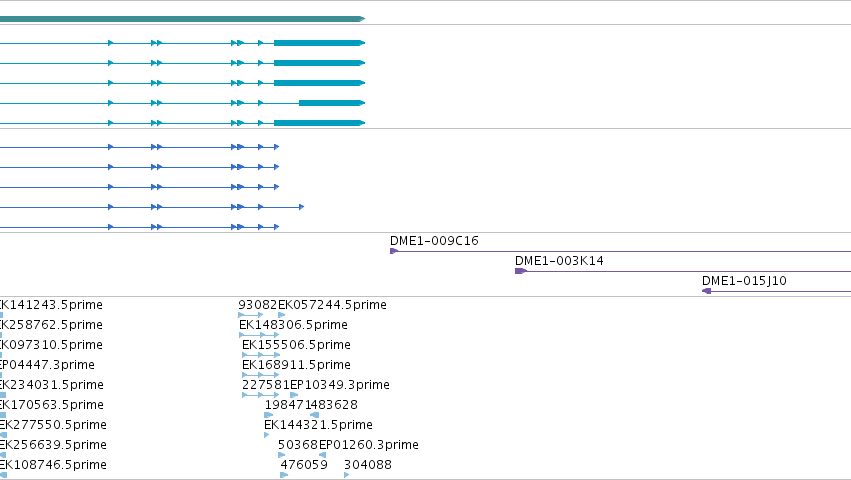The width and height of the screenshot is (851, 480).
Task: Click end arrow of longest blue CDS row
Action: pyautogui.click(x=302, y=207)
